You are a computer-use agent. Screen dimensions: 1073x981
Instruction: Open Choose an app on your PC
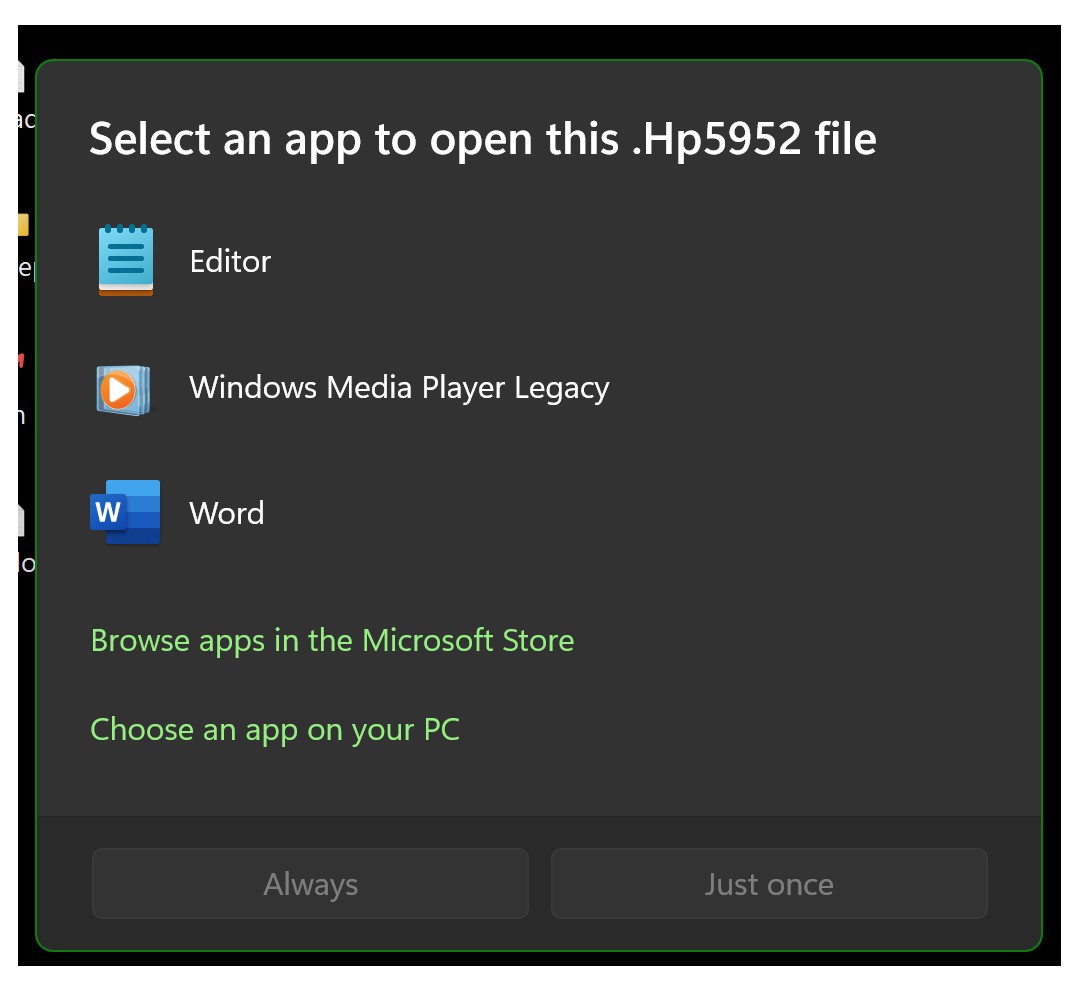click(x=275, y=730)
